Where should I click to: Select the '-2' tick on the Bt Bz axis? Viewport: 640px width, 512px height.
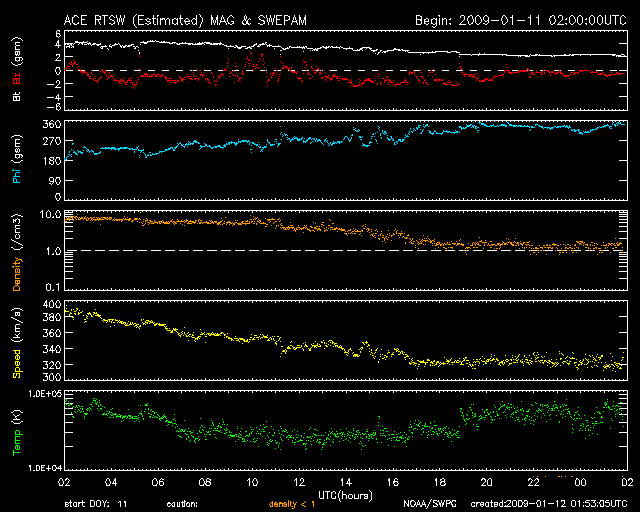tap(56, 84)
